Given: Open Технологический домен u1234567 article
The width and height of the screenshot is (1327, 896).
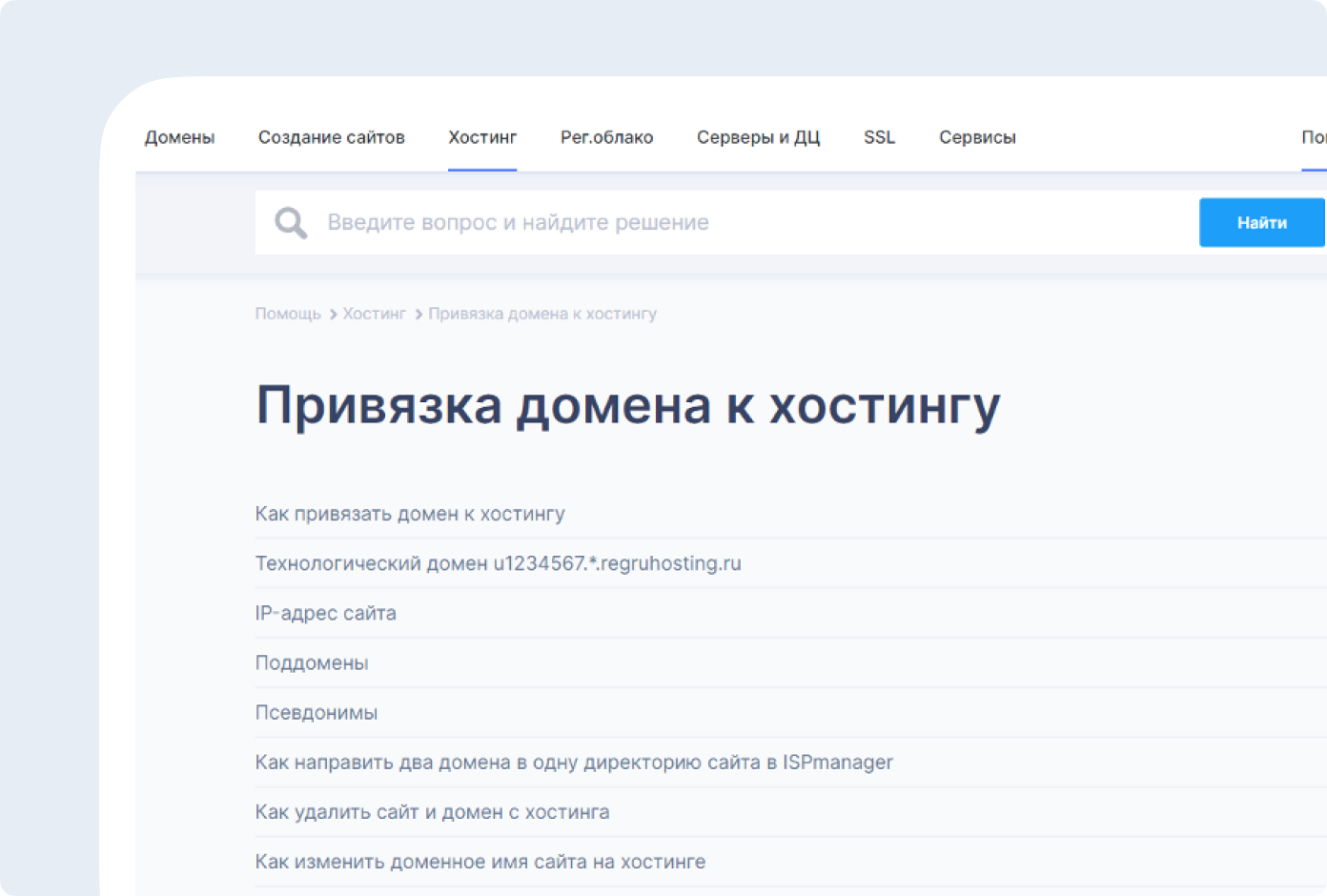Looking at the screenshot, I should pyautogui.click(x=498, y=563).
